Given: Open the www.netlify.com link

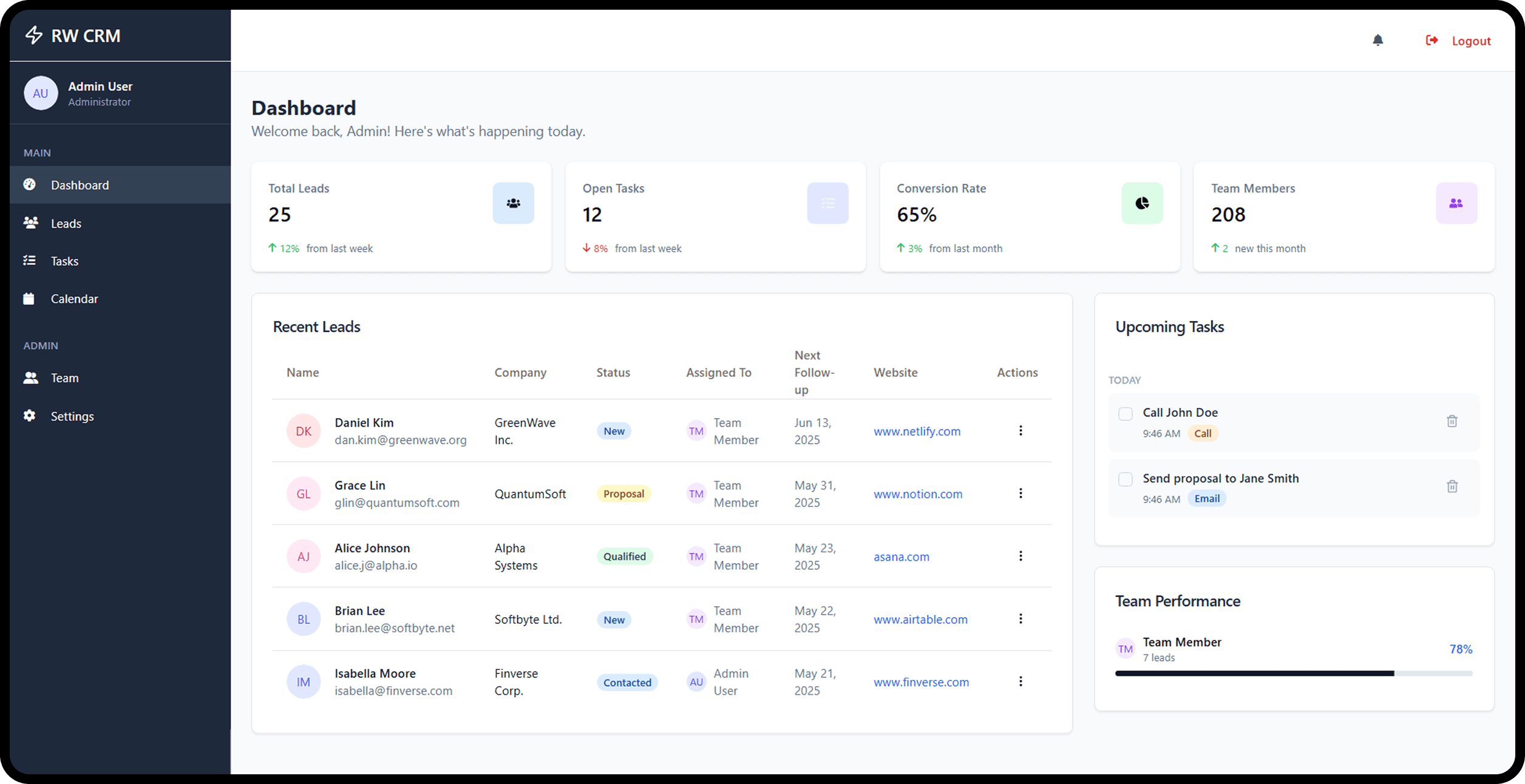Looking at the screenshot, I should [x=917, y=431].
